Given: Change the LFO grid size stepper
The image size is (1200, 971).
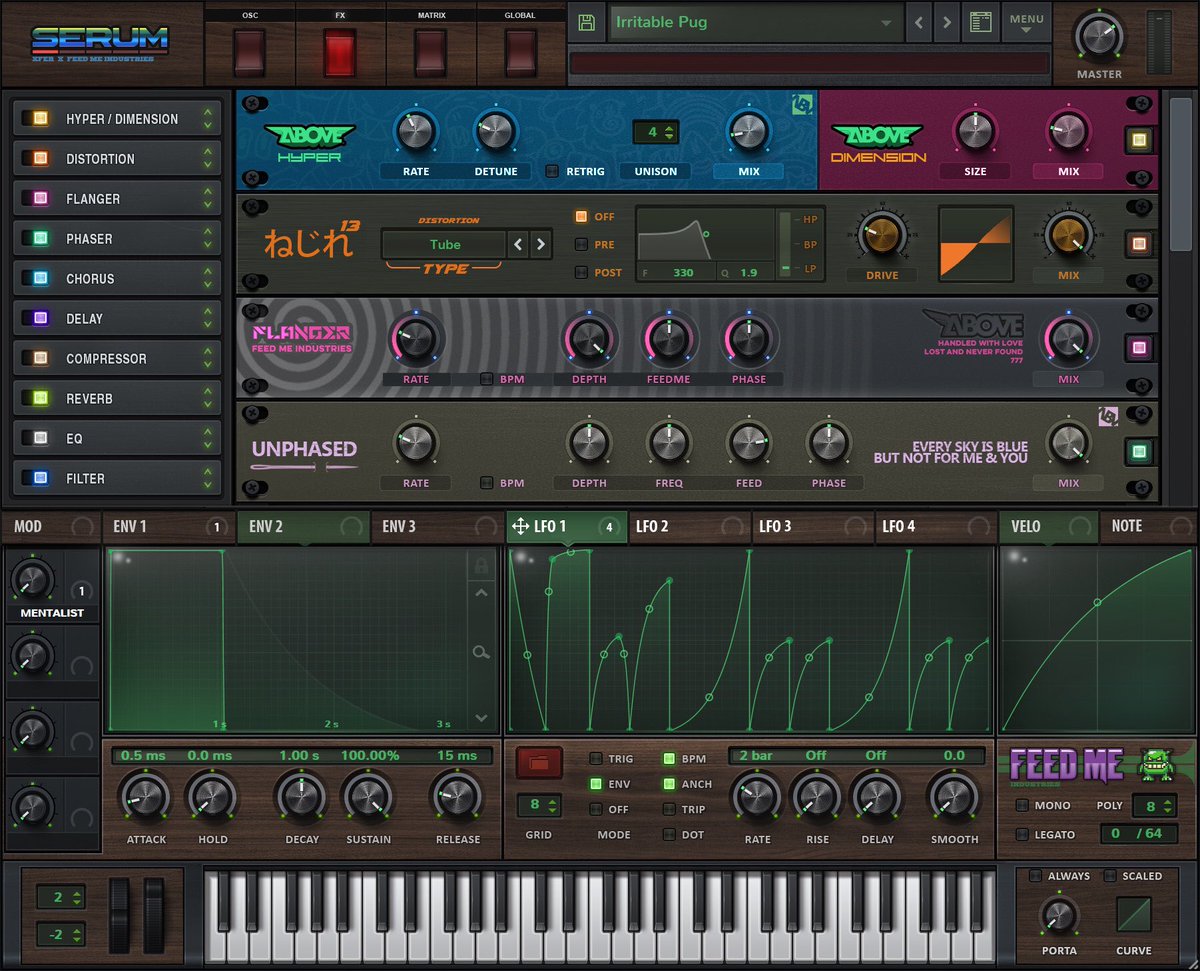Looking at the screenshot, I should (x=539, y=805).
